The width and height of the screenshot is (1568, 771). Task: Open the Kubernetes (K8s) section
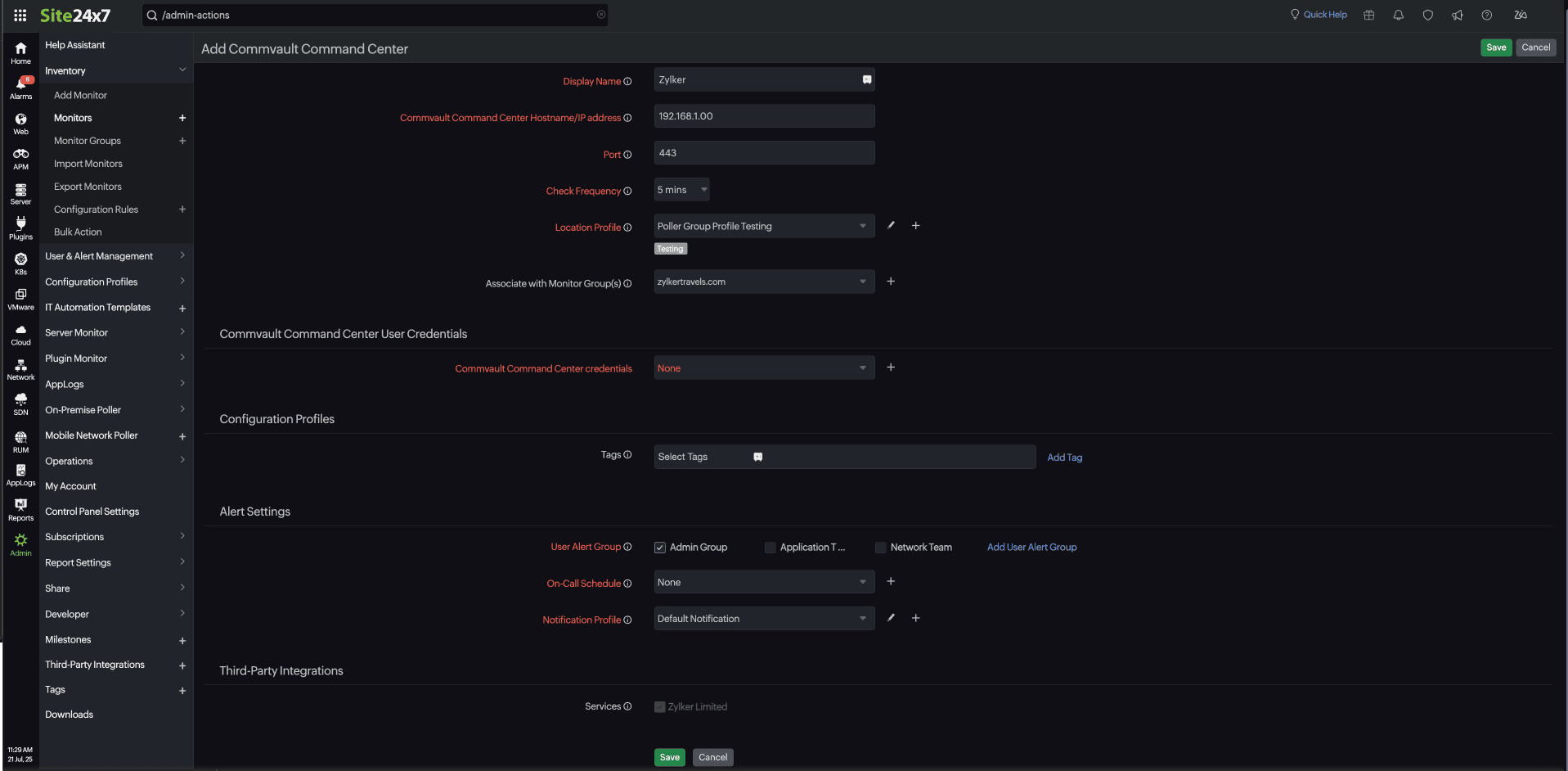coord(20,262)
